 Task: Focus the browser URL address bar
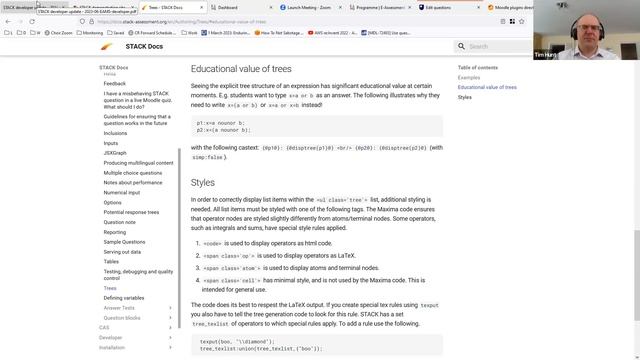pos(286,21)
